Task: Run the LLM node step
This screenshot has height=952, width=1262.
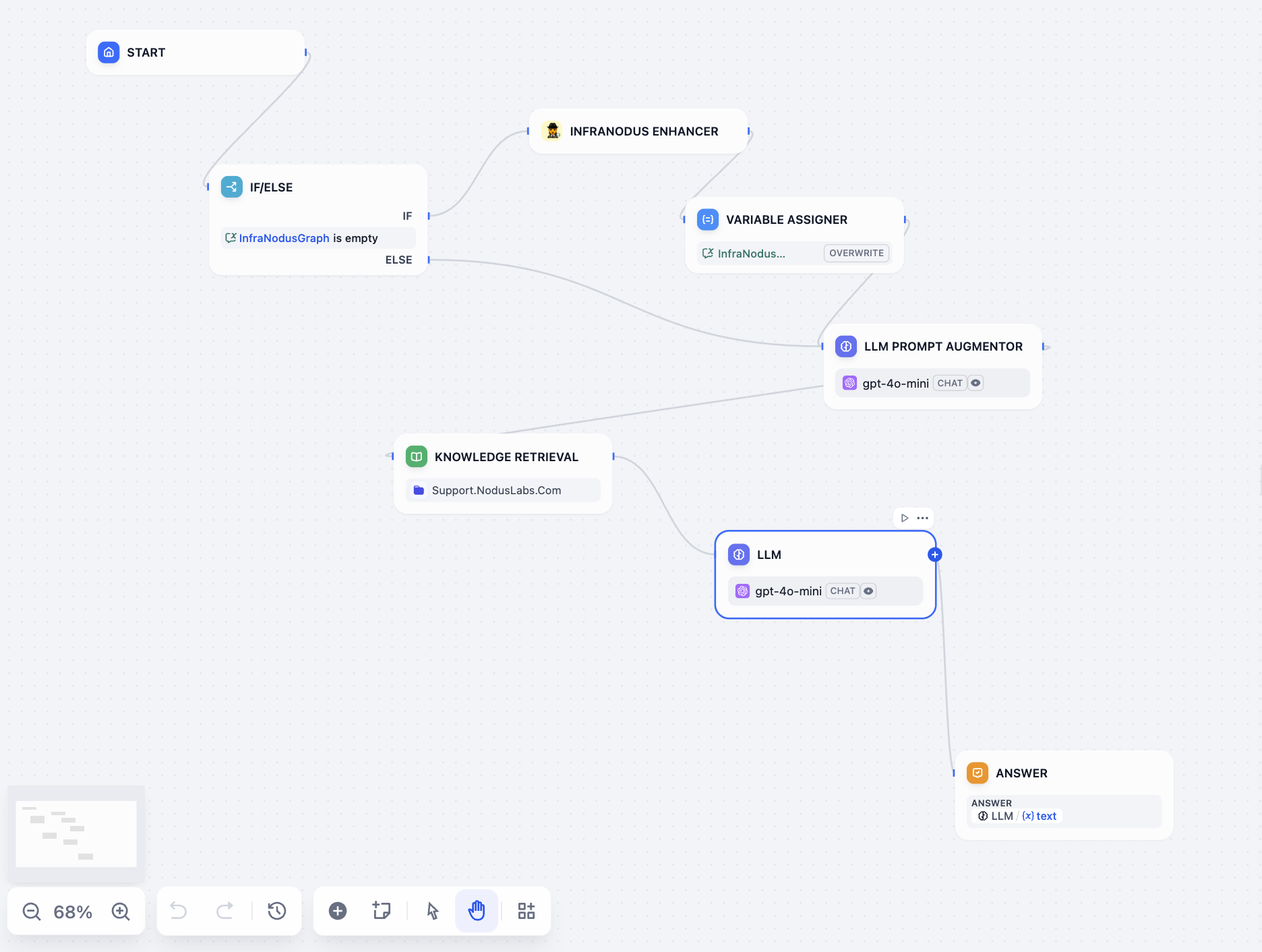Action: coord(905,518)
